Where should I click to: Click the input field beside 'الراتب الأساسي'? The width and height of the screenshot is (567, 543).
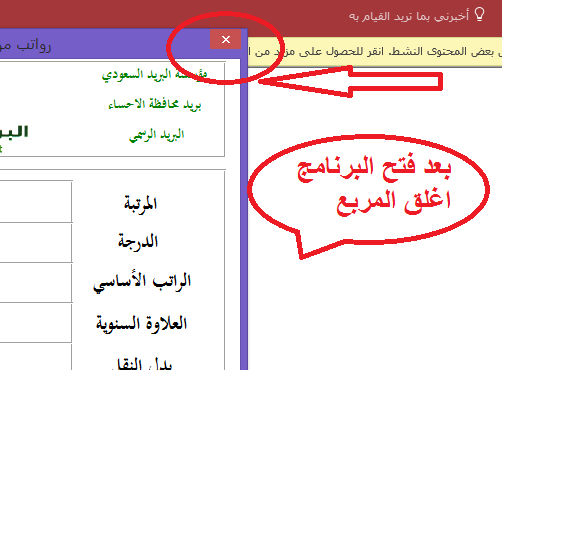pyautogui.click(x=36, y=283)
